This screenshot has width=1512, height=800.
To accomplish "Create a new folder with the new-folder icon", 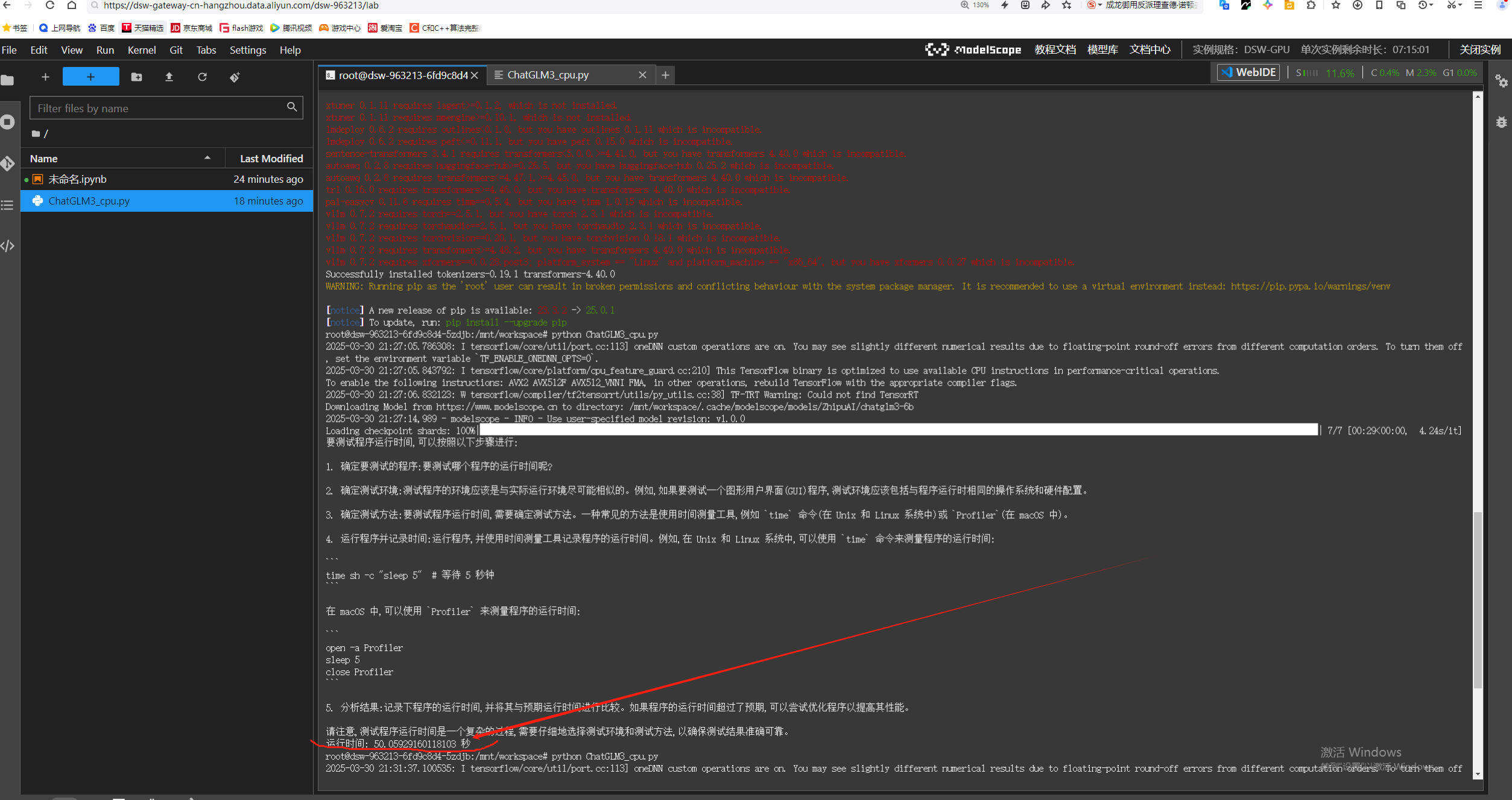I will 136,77.
